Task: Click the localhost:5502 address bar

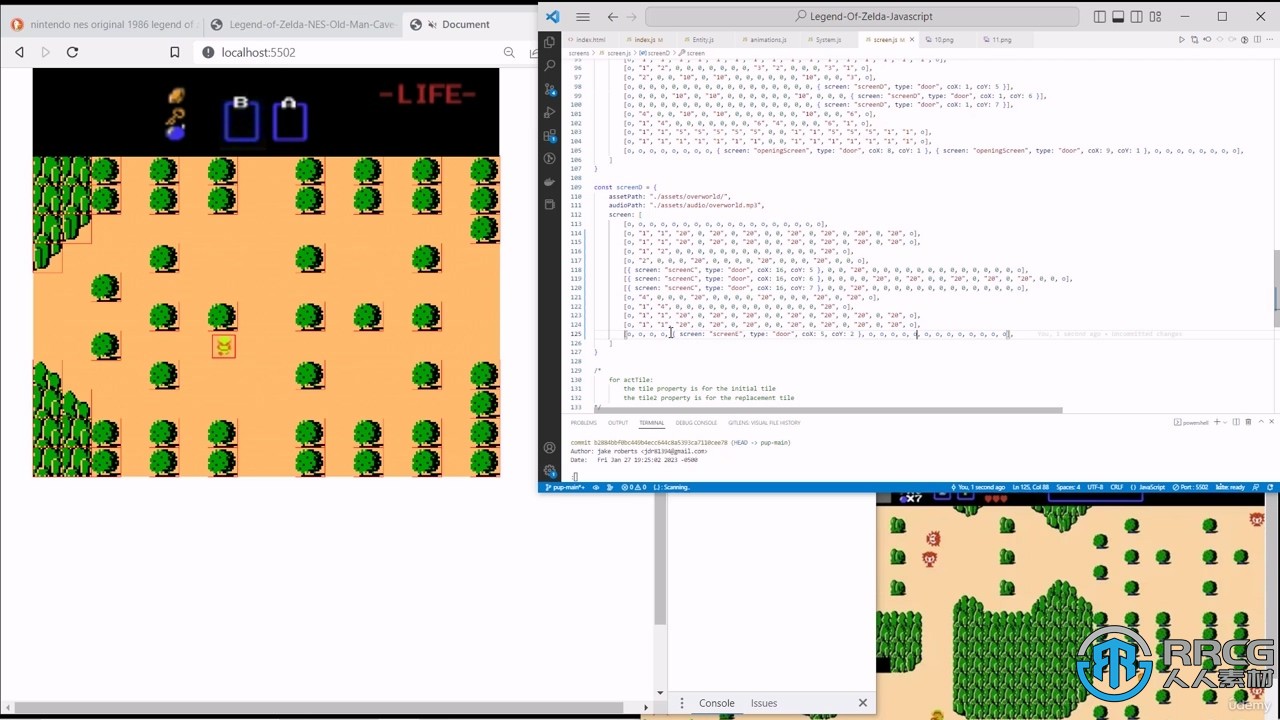Action: [x=350, y=52]
